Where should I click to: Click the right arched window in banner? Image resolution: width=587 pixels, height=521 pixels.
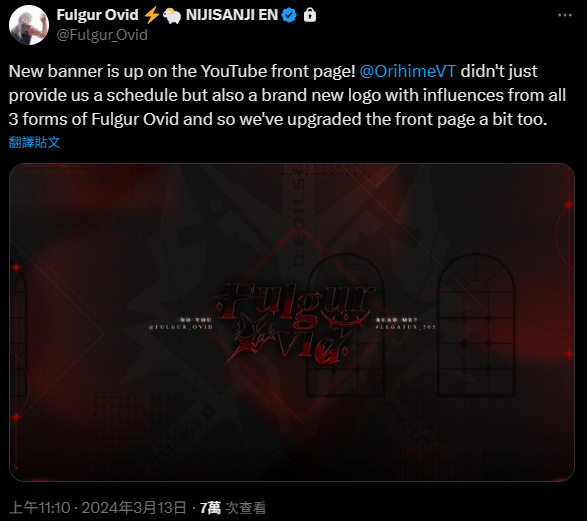pyautogui.click(x=476, y=325)
